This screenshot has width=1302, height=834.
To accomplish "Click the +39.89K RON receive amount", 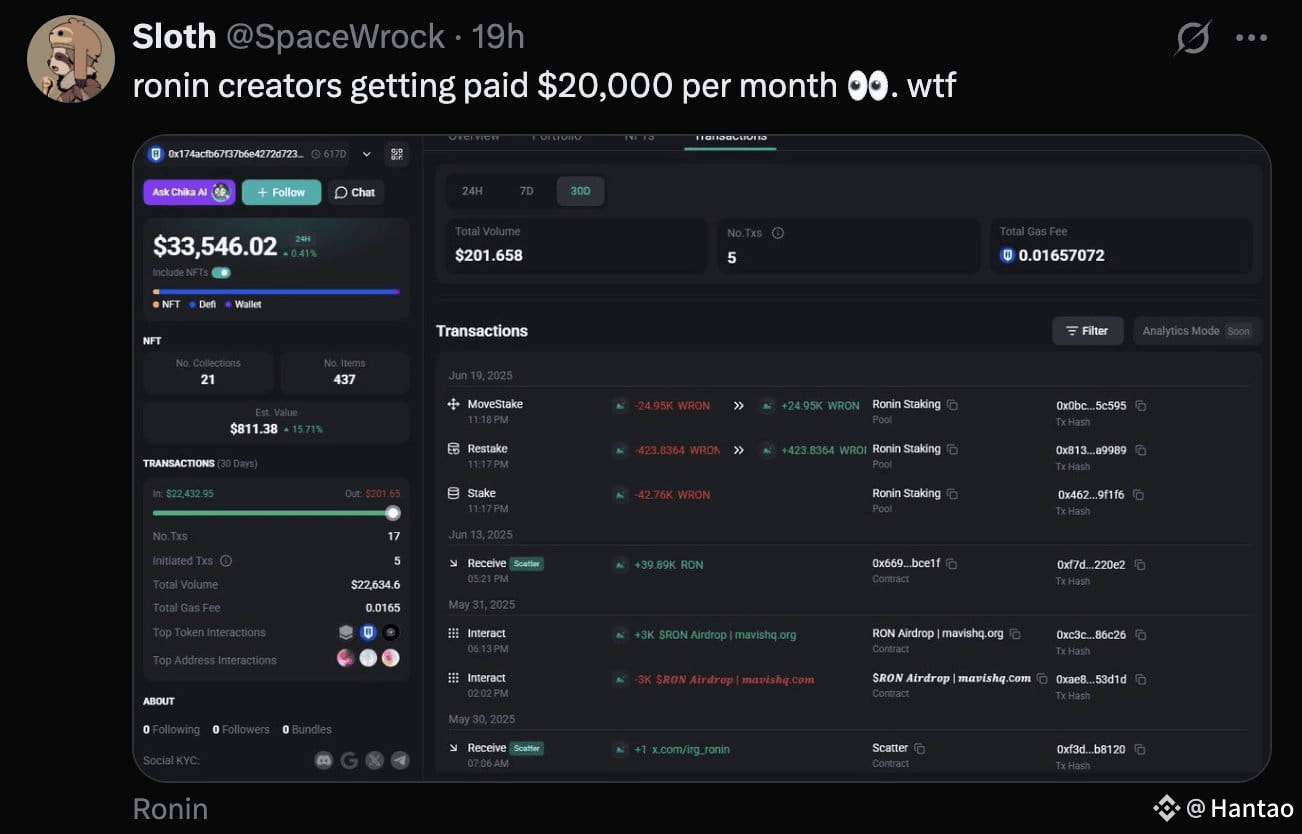I will pos(668,565).
